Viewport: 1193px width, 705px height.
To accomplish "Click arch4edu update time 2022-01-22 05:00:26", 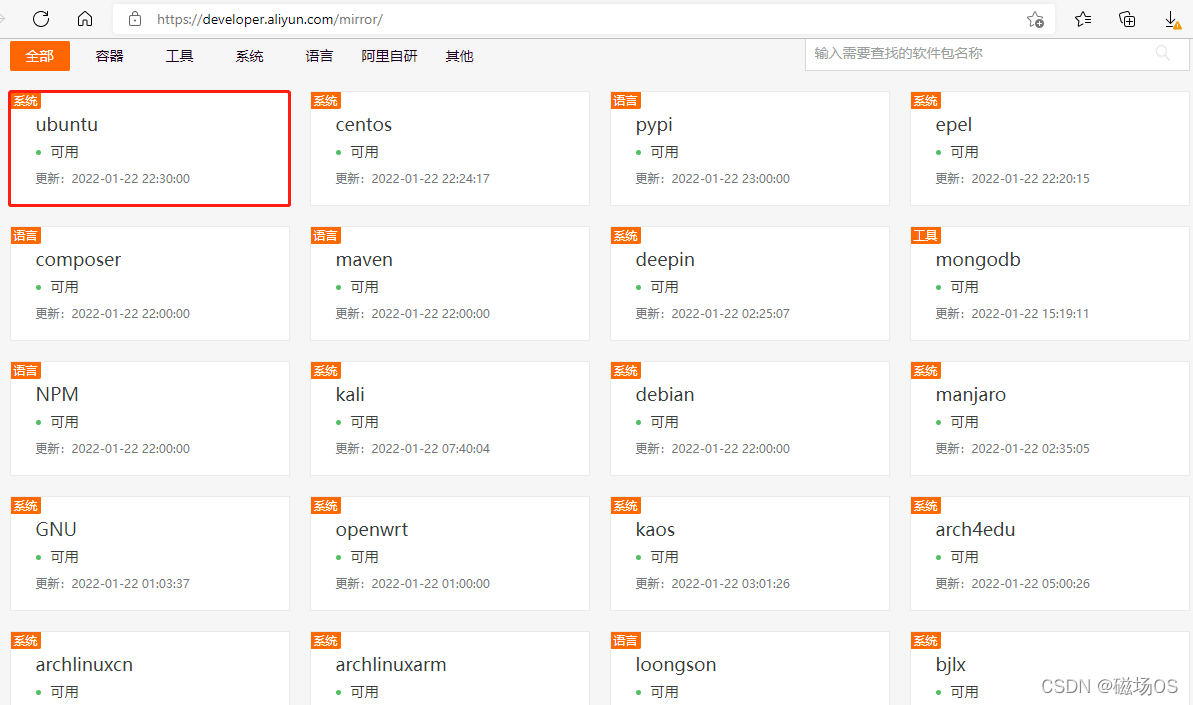I will click(1031, 583).
